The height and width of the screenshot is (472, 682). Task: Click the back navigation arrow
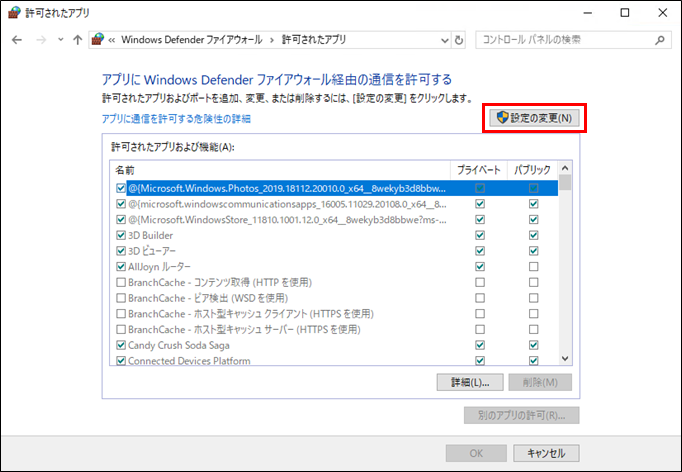click(17, 40)
